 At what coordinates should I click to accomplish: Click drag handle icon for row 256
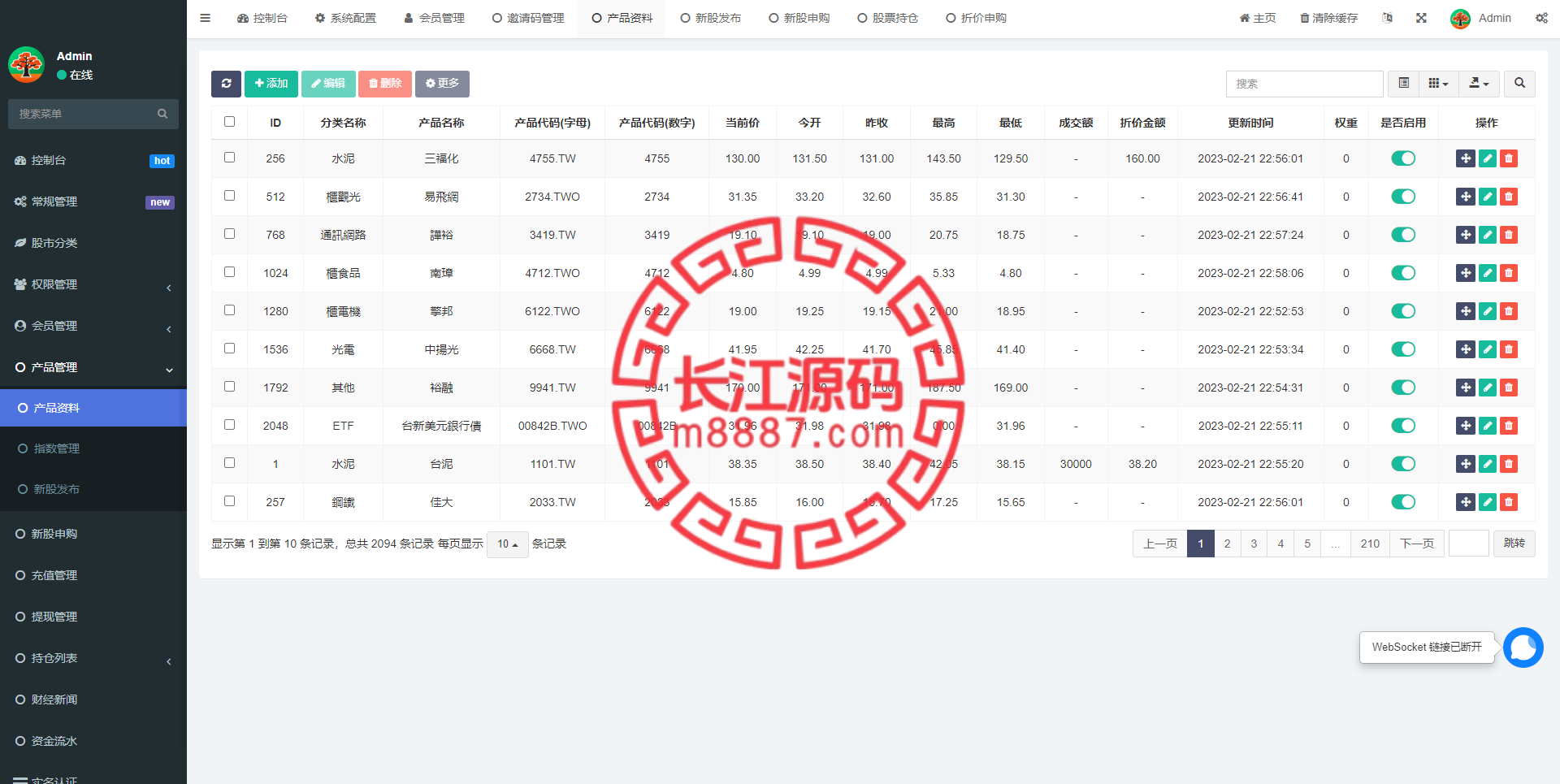(x=1466, y=158)
